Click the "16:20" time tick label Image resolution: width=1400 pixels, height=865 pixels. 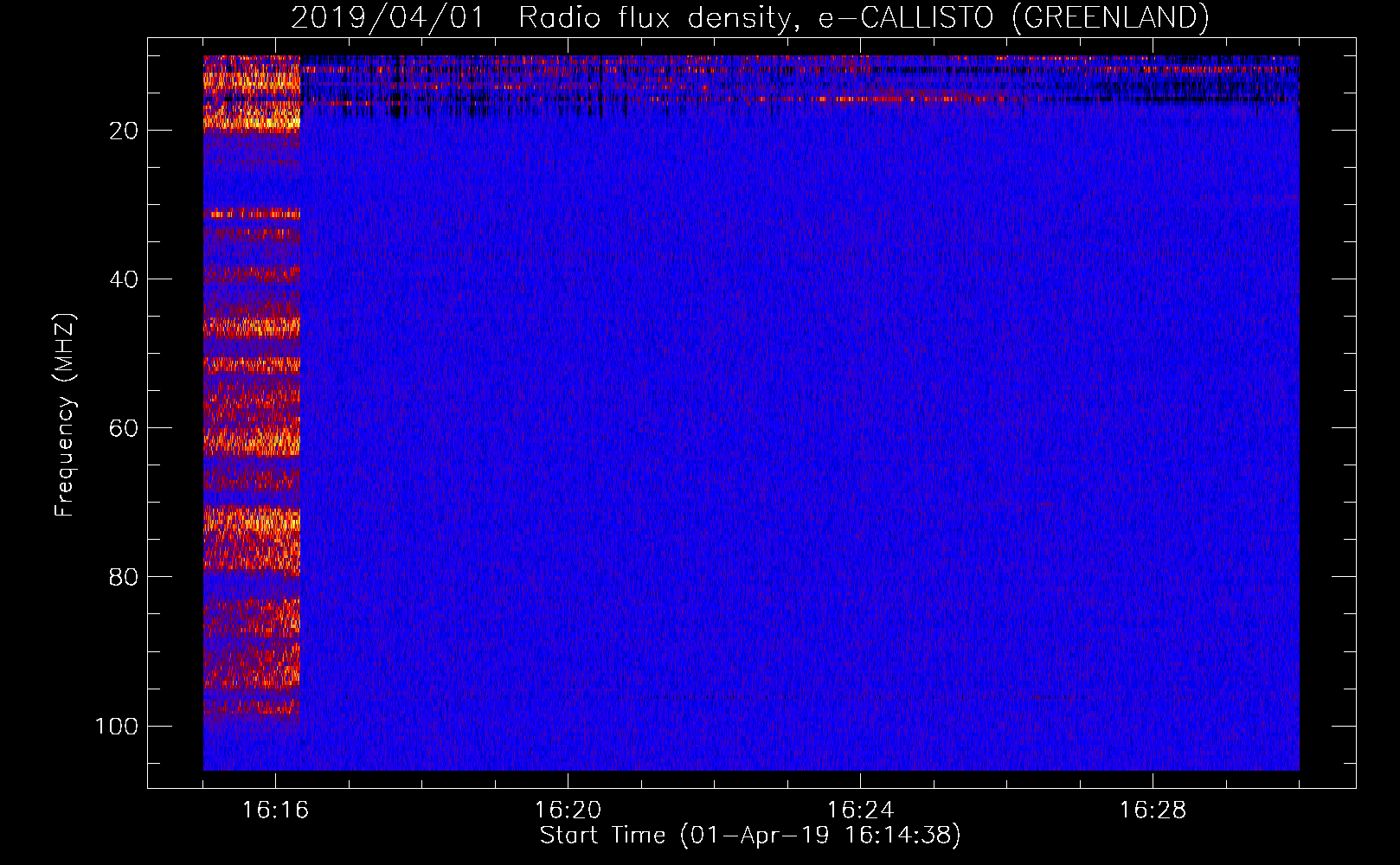tap(568, 811)
